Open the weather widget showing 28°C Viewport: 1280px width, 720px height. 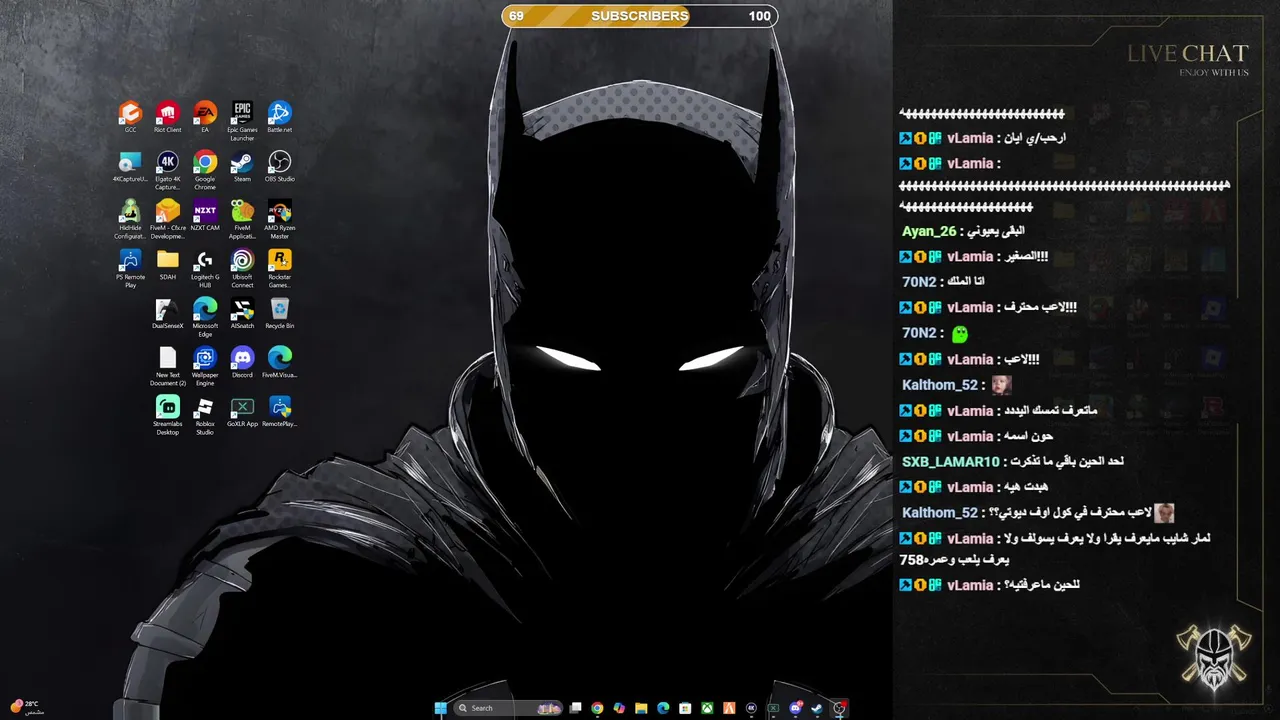click(25, 707)
